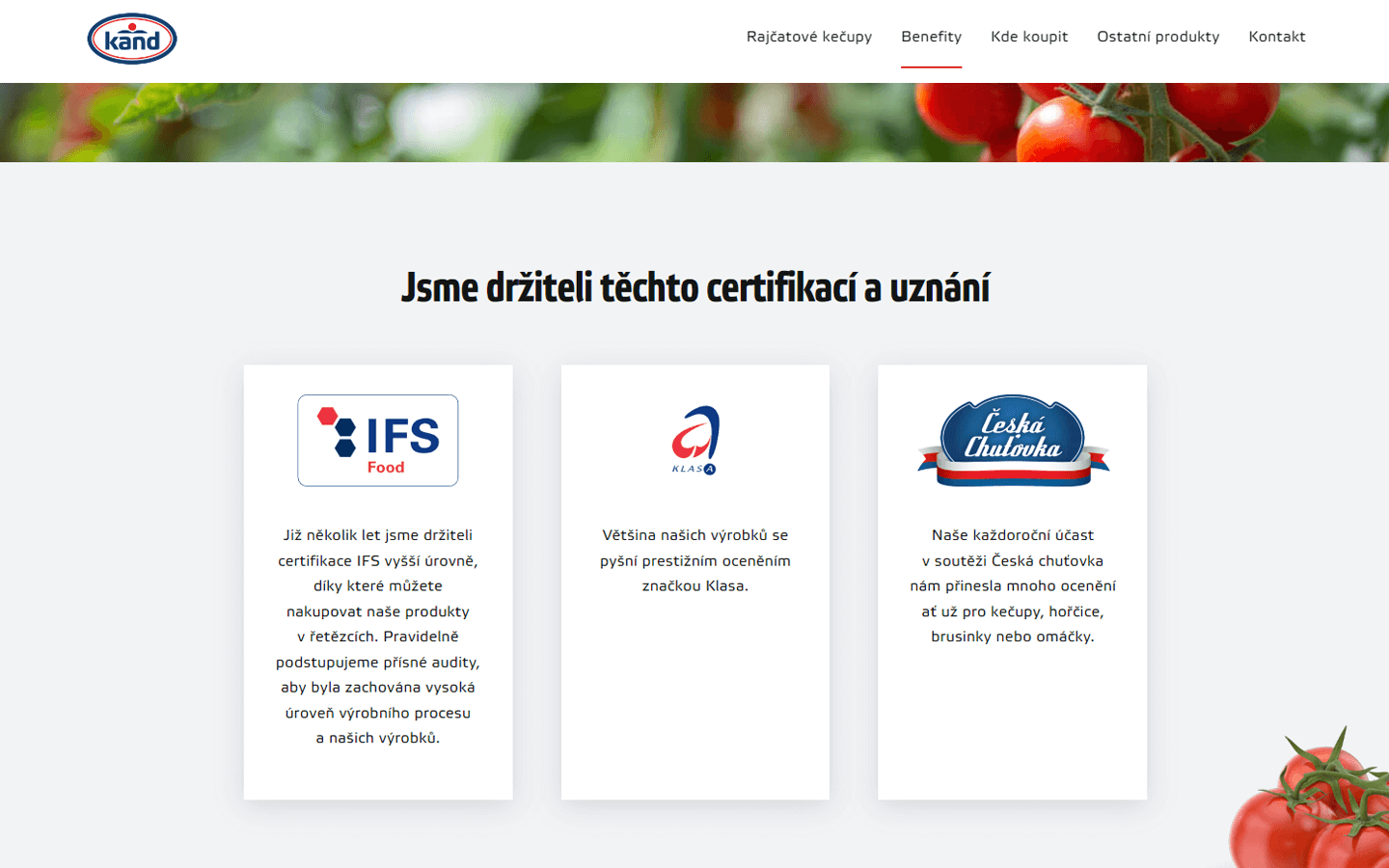The width and height of the screenshot is (1389, 868).
Task: Click the Klasa award logo
Action: [695, 440]
